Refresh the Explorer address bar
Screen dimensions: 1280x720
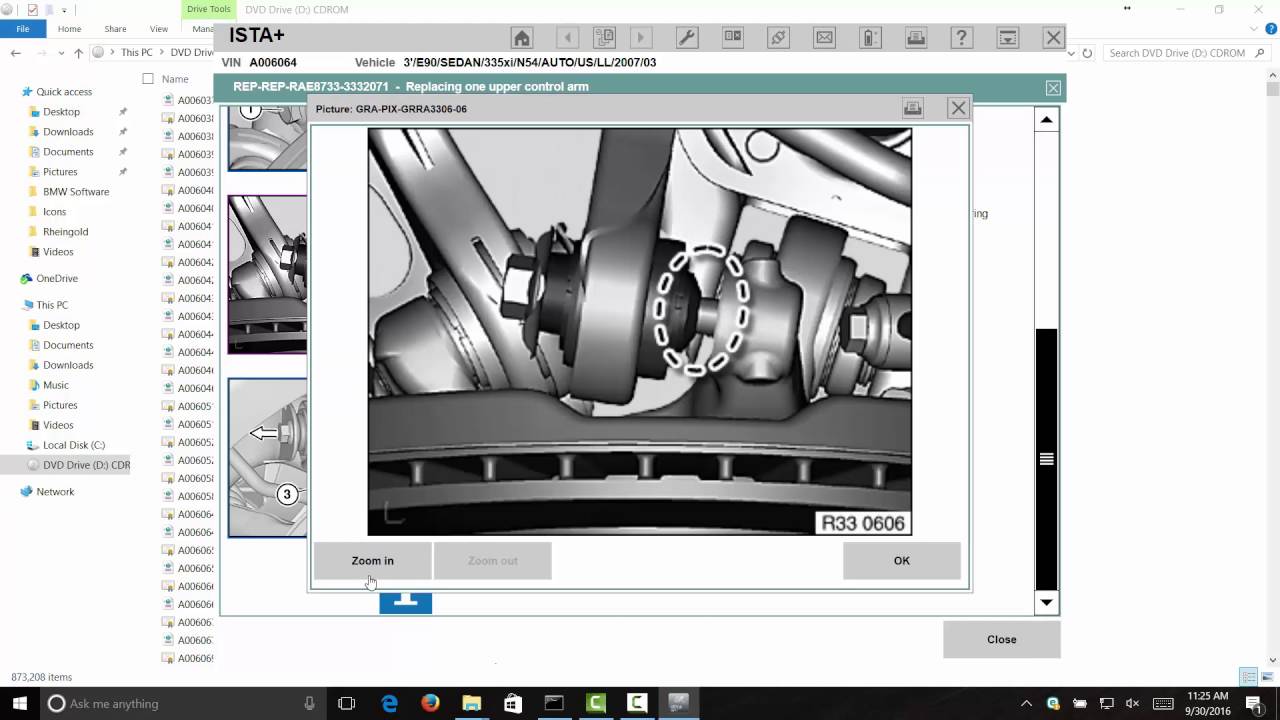click(x=1088, y=53)
